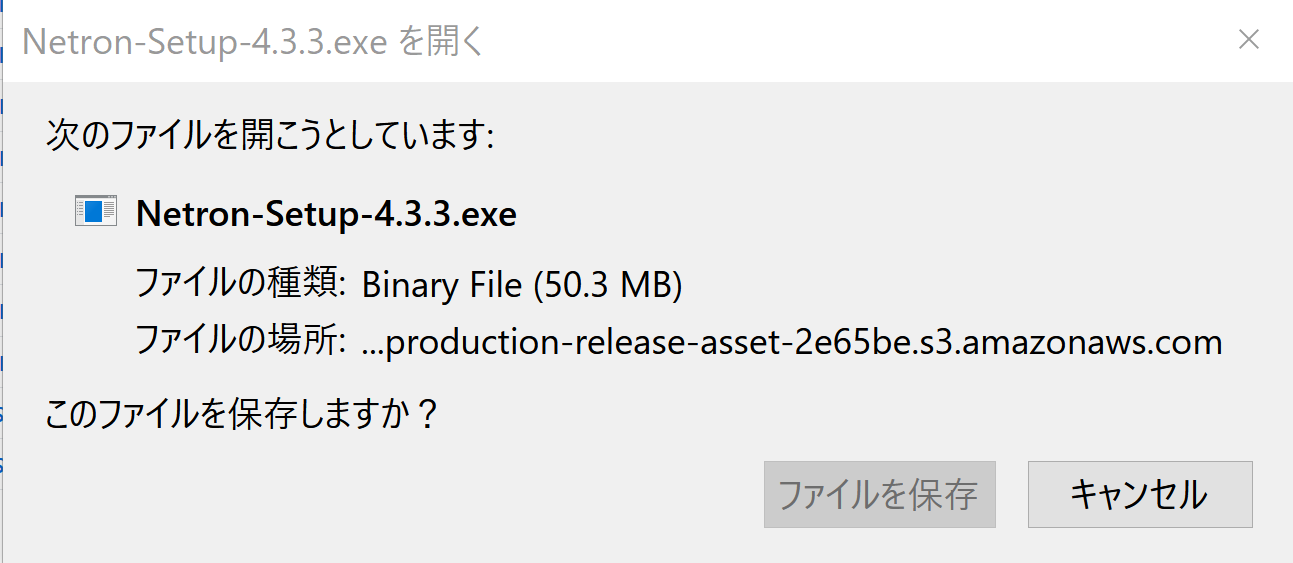Viewport: 1293px width, 563px height.
Task: Cancel the download with キャンセル button
Action: tap(1140, 494)
